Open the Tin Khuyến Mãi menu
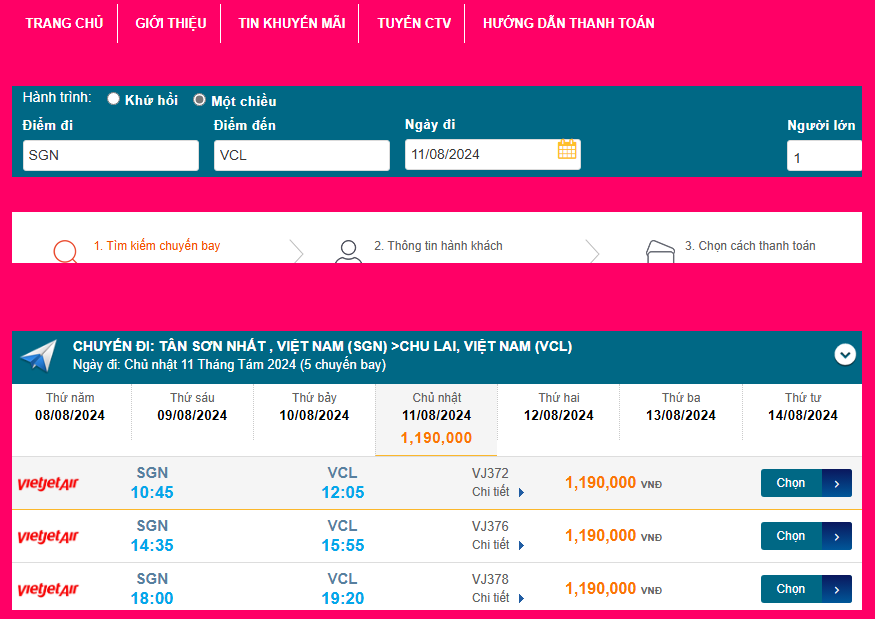Viewport: 875px width, 619px height. click(291, 23)
